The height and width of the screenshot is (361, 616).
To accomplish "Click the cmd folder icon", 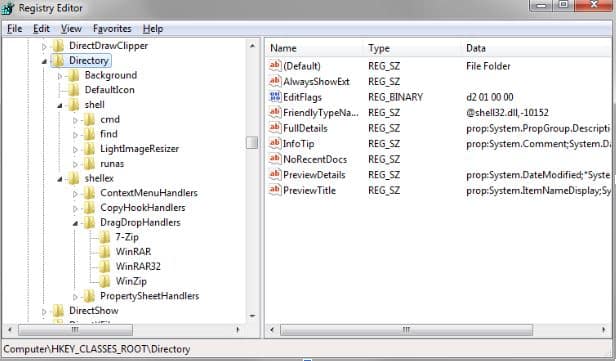I will (x=90, y=119).
